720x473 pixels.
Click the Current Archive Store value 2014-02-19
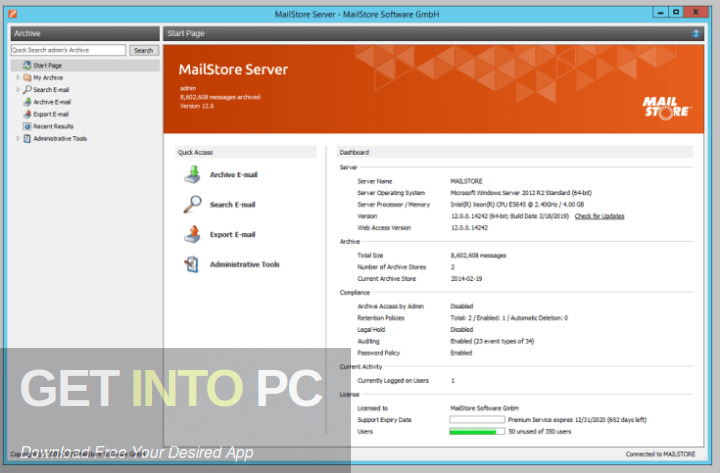click(466, 278)
